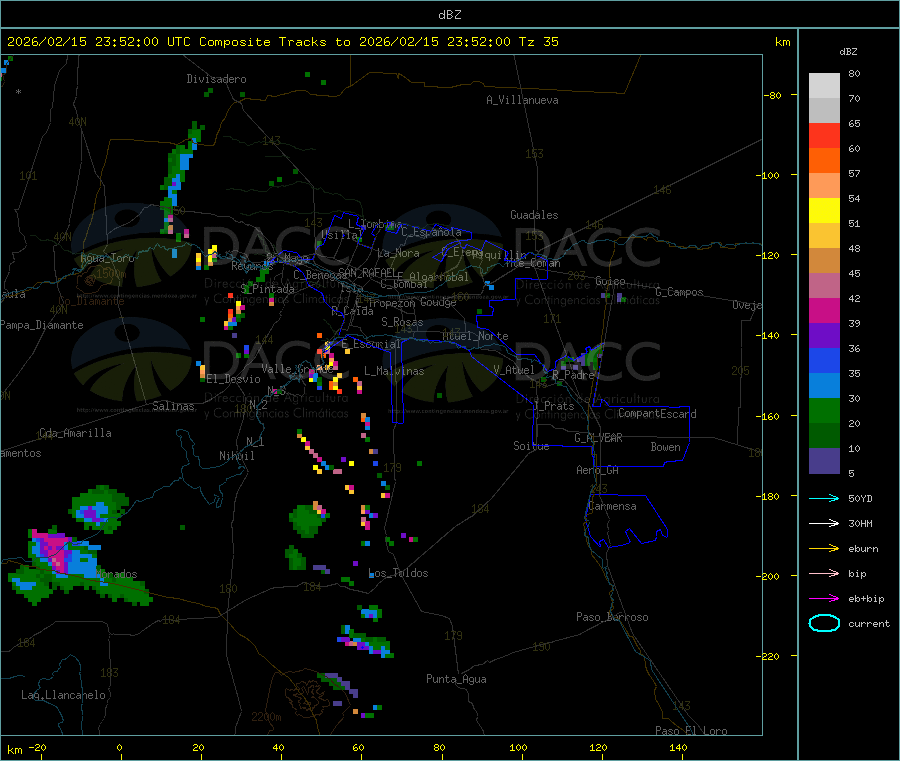Select the 35 dBZ blue legend band
The image size is (900, 761).
[824, 360]
